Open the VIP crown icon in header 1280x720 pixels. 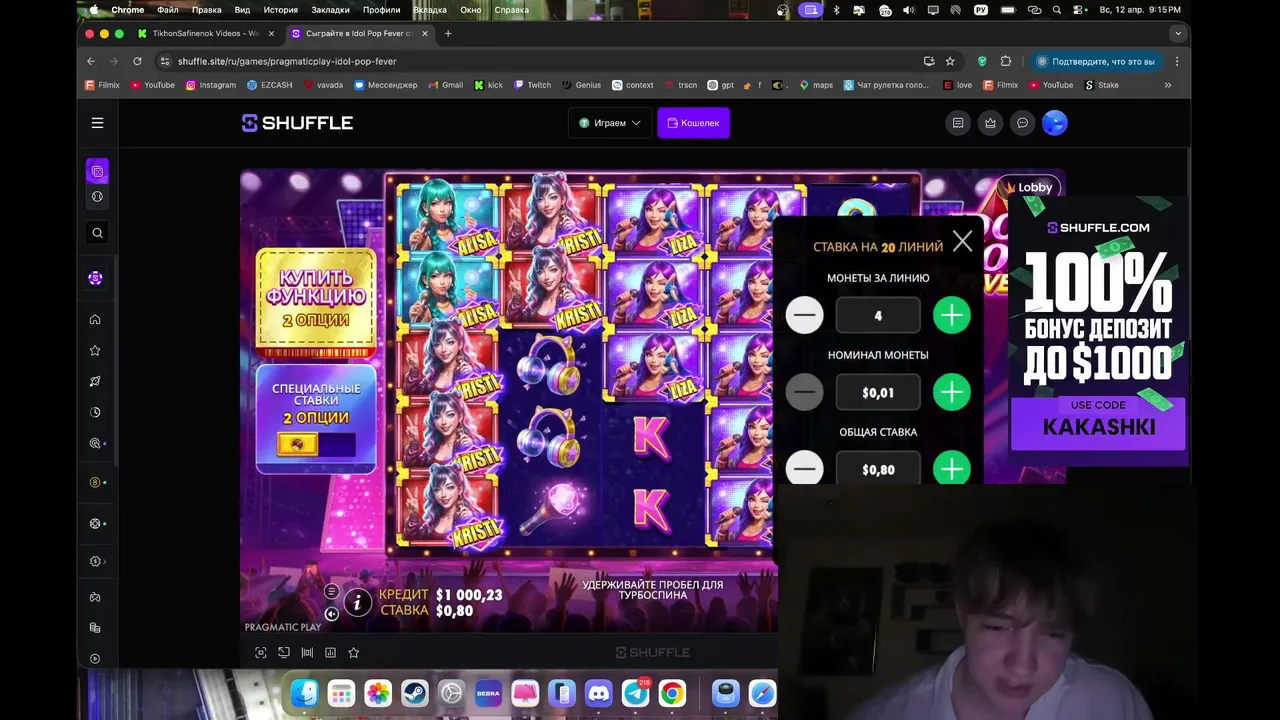coord(990,123)
